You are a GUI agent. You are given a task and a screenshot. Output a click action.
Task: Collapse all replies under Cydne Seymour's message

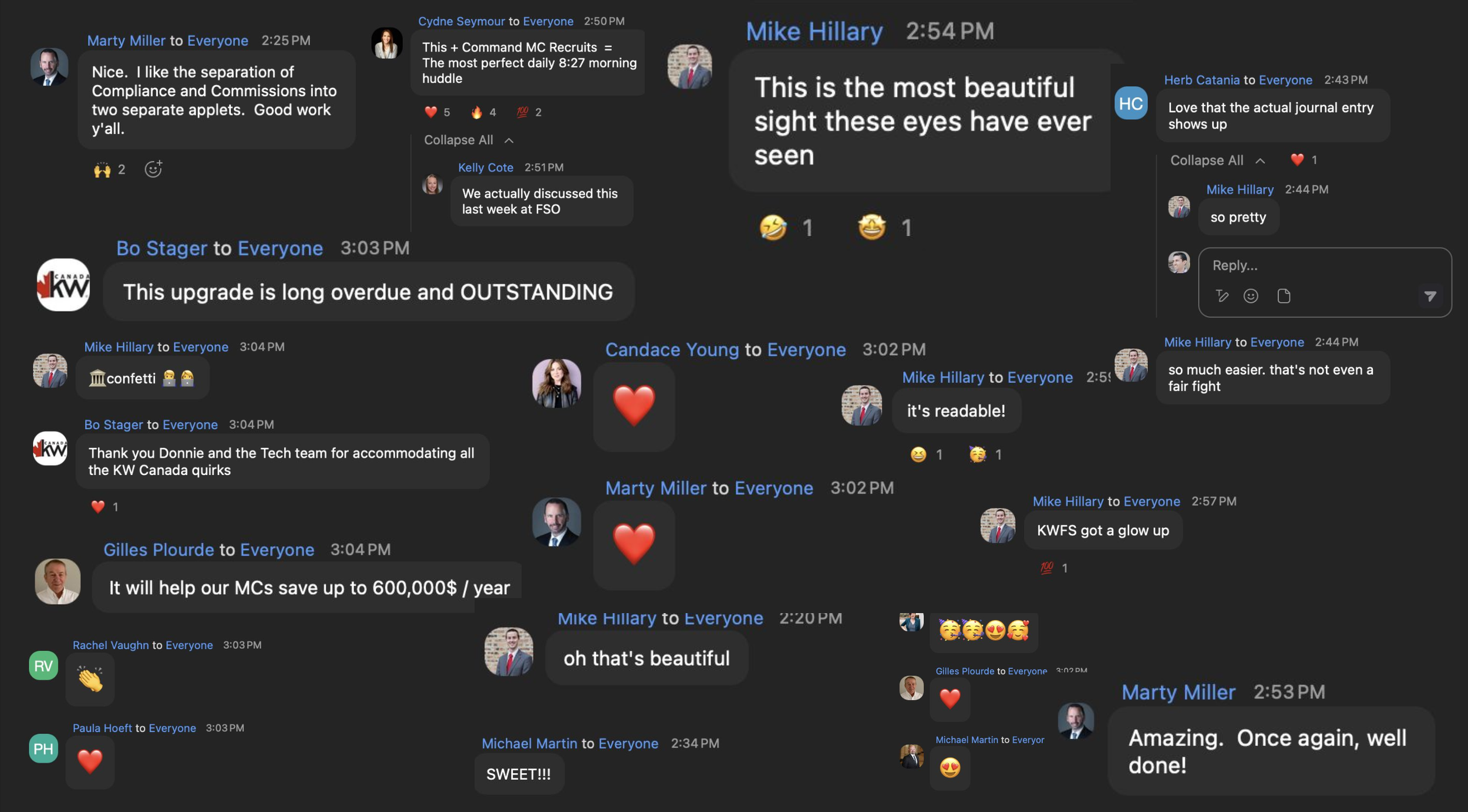[x=458, y=140]
